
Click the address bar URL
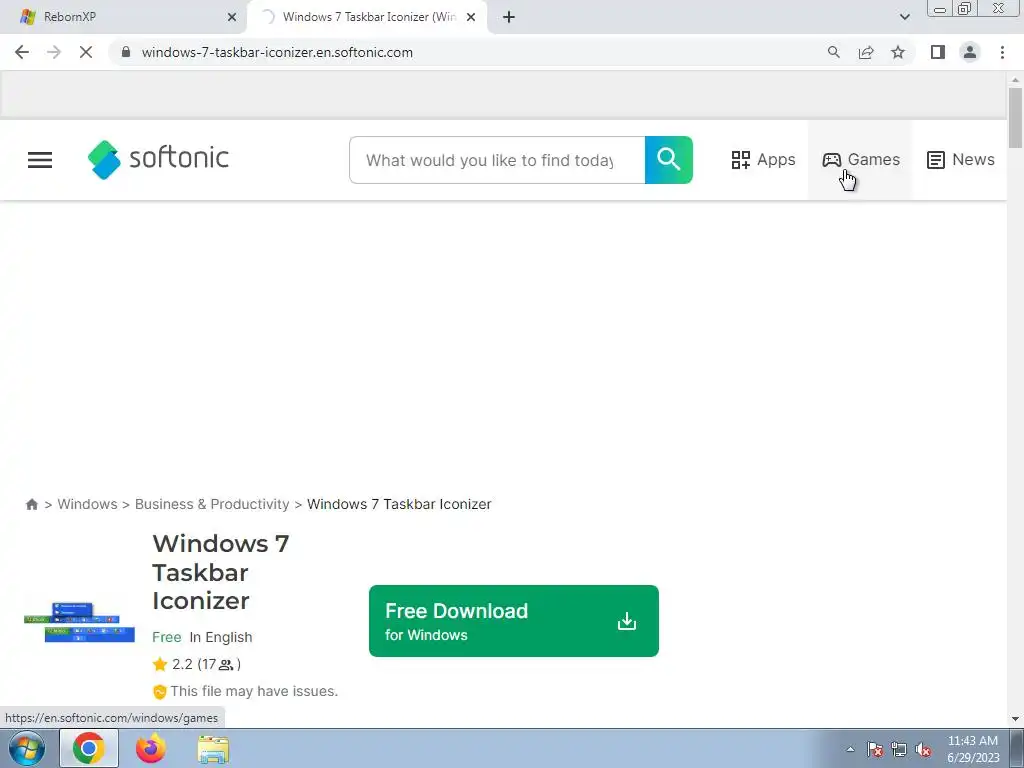pos(277,52)
